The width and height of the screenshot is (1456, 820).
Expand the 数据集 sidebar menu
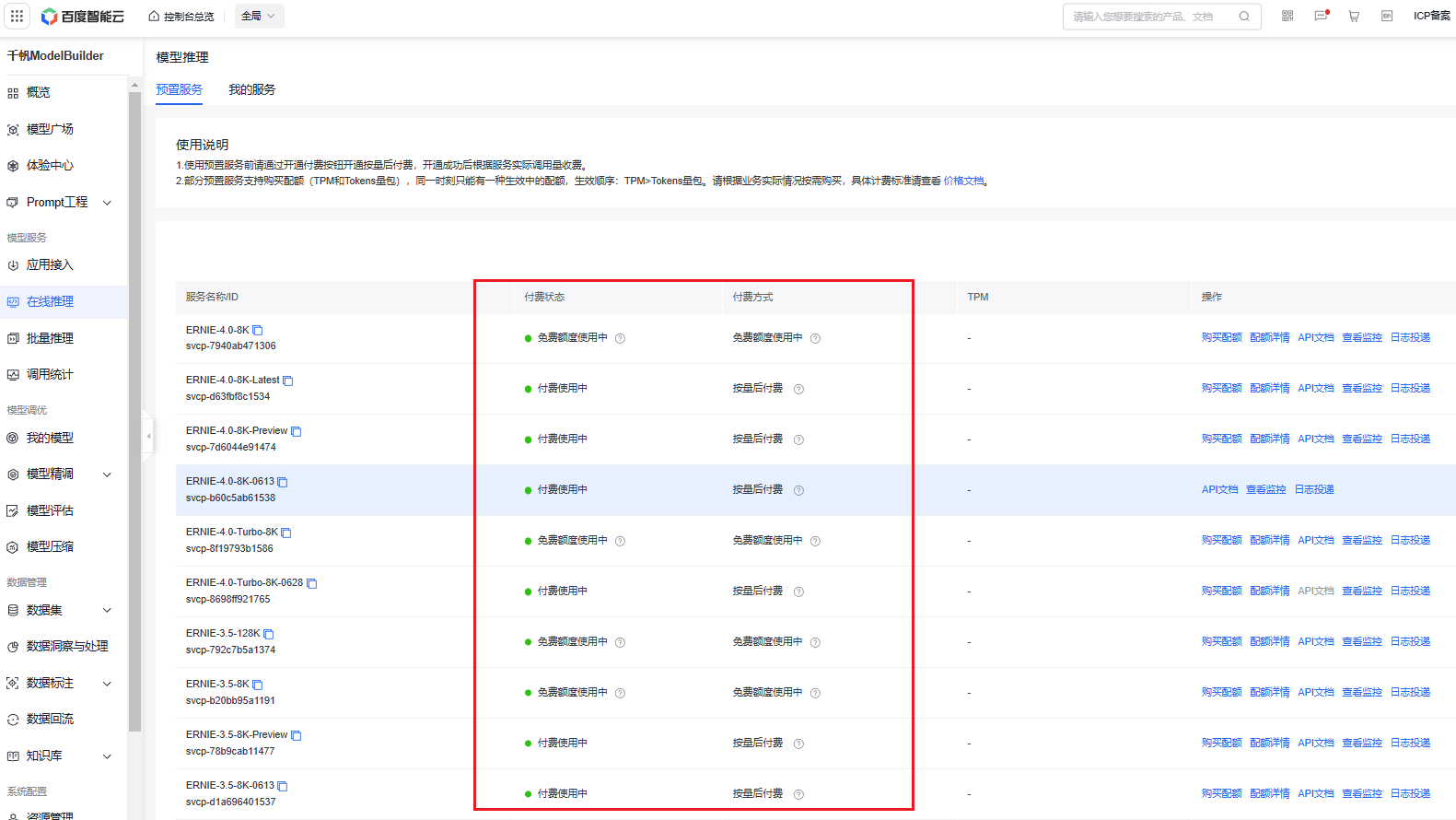coord(107,610)
